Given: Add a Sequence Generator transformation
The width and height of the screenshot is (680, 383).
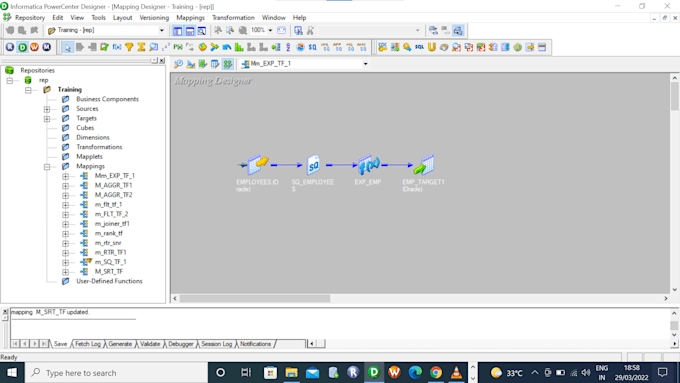Looking at the screenshot, I should click(166, 47).
